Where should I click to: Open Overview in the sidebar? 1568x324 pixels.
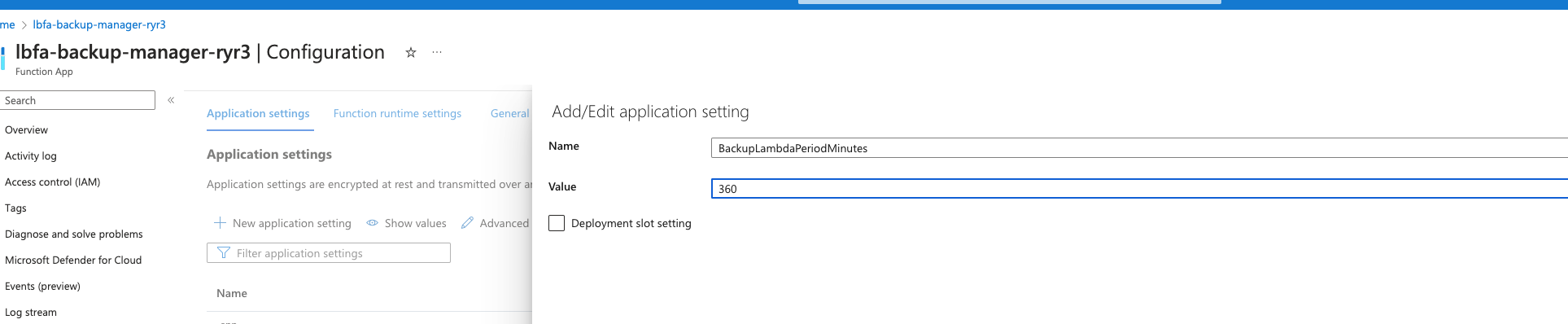pos(26,130)
